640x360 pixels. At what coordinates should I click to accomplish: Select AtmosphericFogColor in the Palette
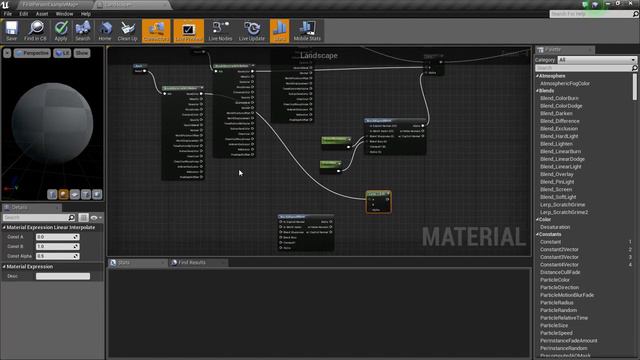tap(564, 83)
